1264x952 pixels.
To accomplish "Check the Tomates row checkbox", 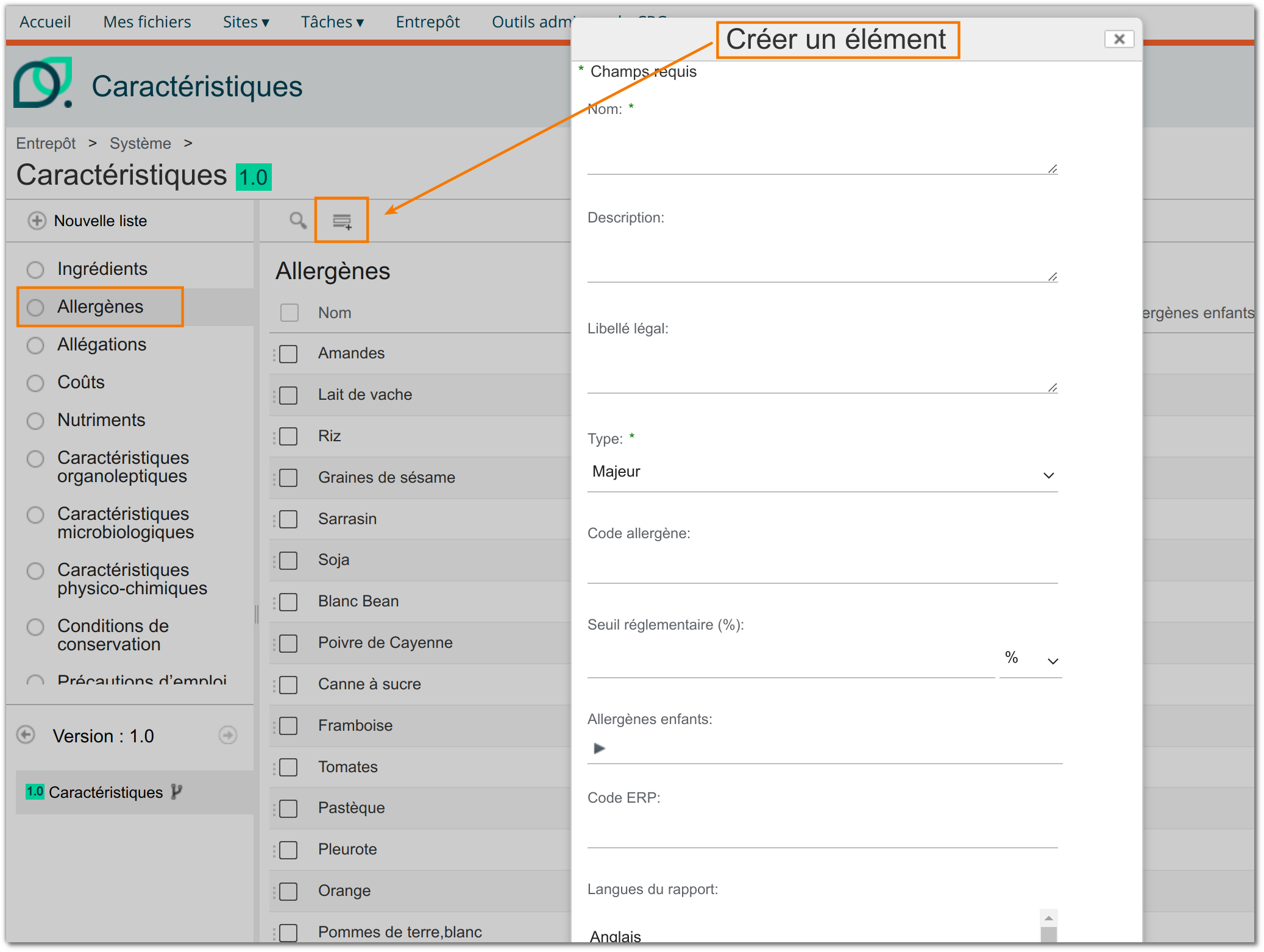I will [x=288, y=767].
